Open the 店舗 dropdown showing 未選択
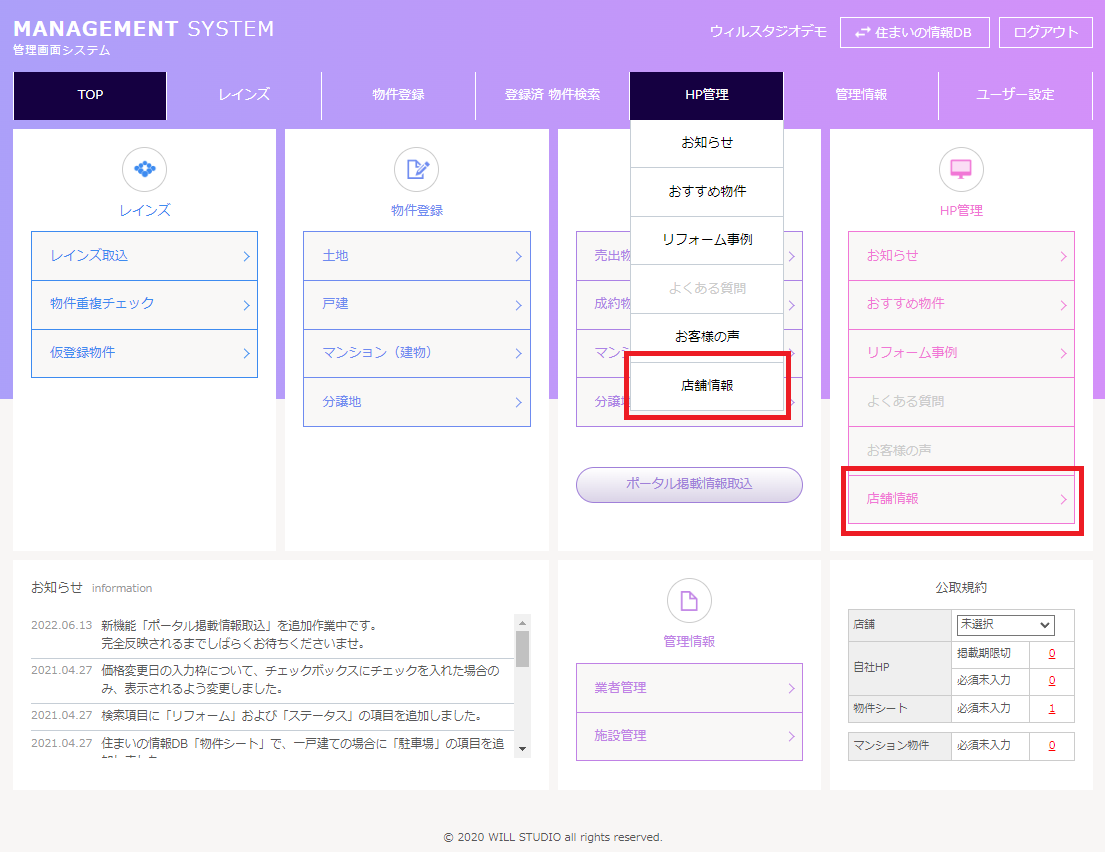Image resolution: width=1105 pixels, height=852 pixels. (1005, 624)
